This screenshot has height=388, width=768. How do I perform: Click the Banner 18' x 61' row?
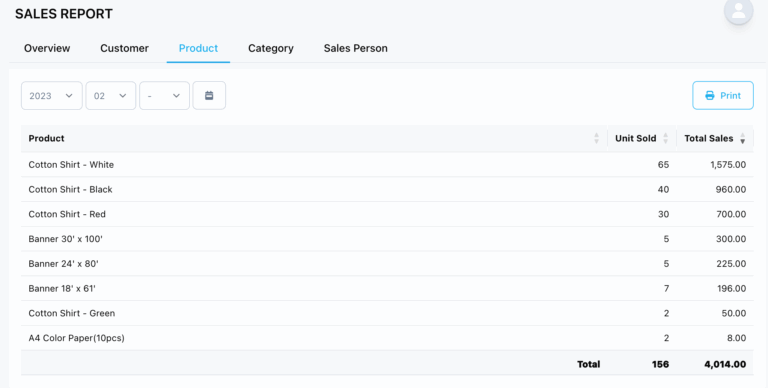387,289
